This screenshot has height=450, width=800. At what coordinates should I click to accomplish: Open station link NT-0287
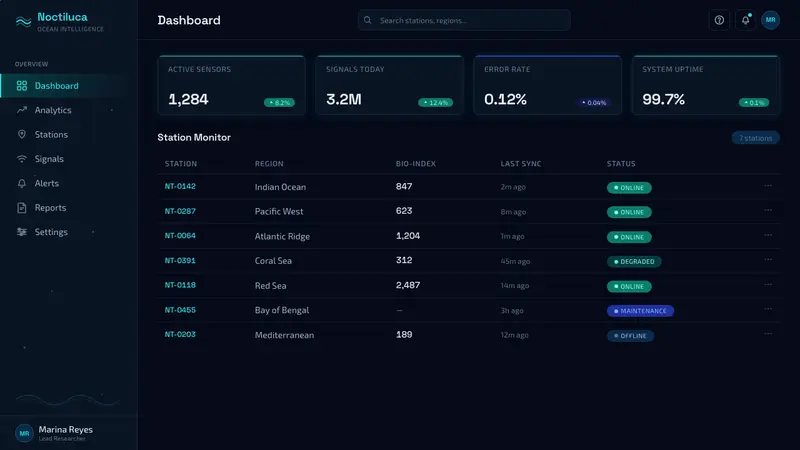coord(180,211)
